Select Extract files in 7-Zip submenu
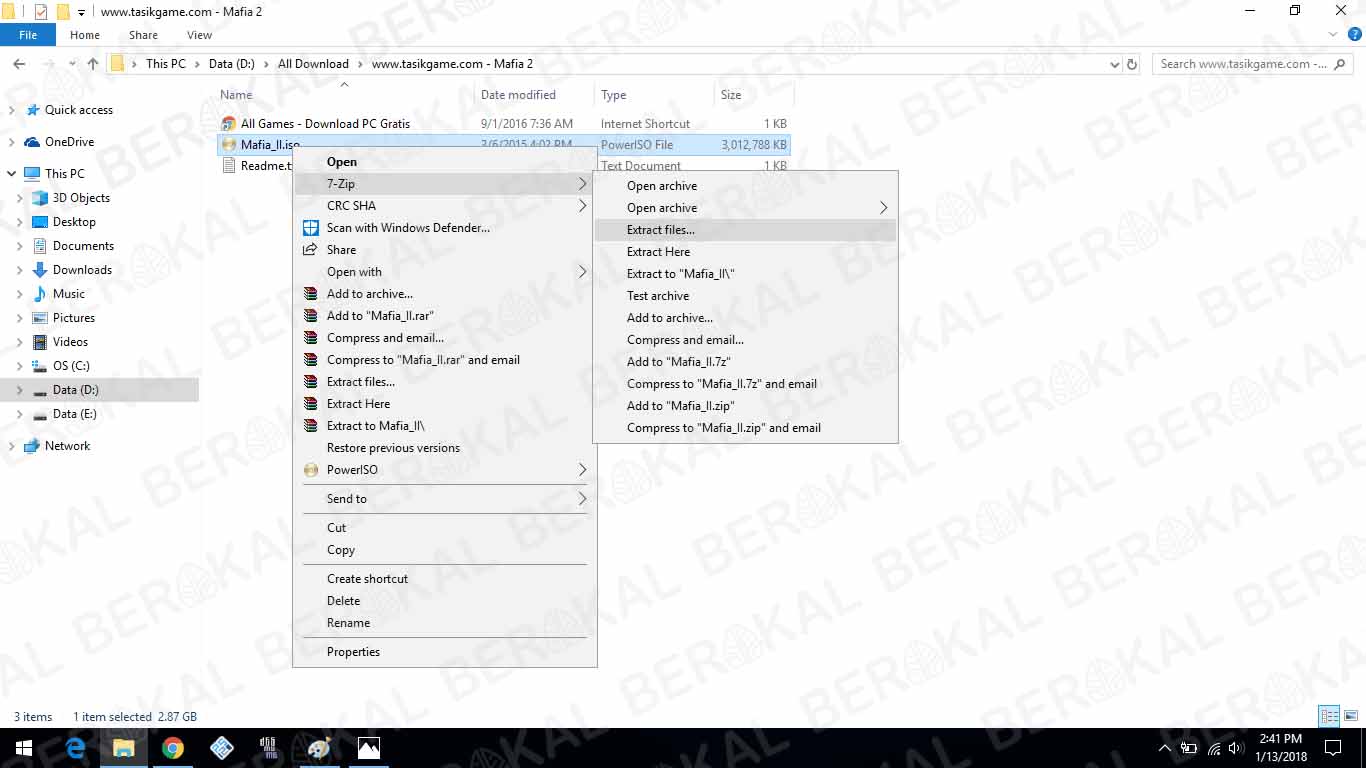 point(745,230)
